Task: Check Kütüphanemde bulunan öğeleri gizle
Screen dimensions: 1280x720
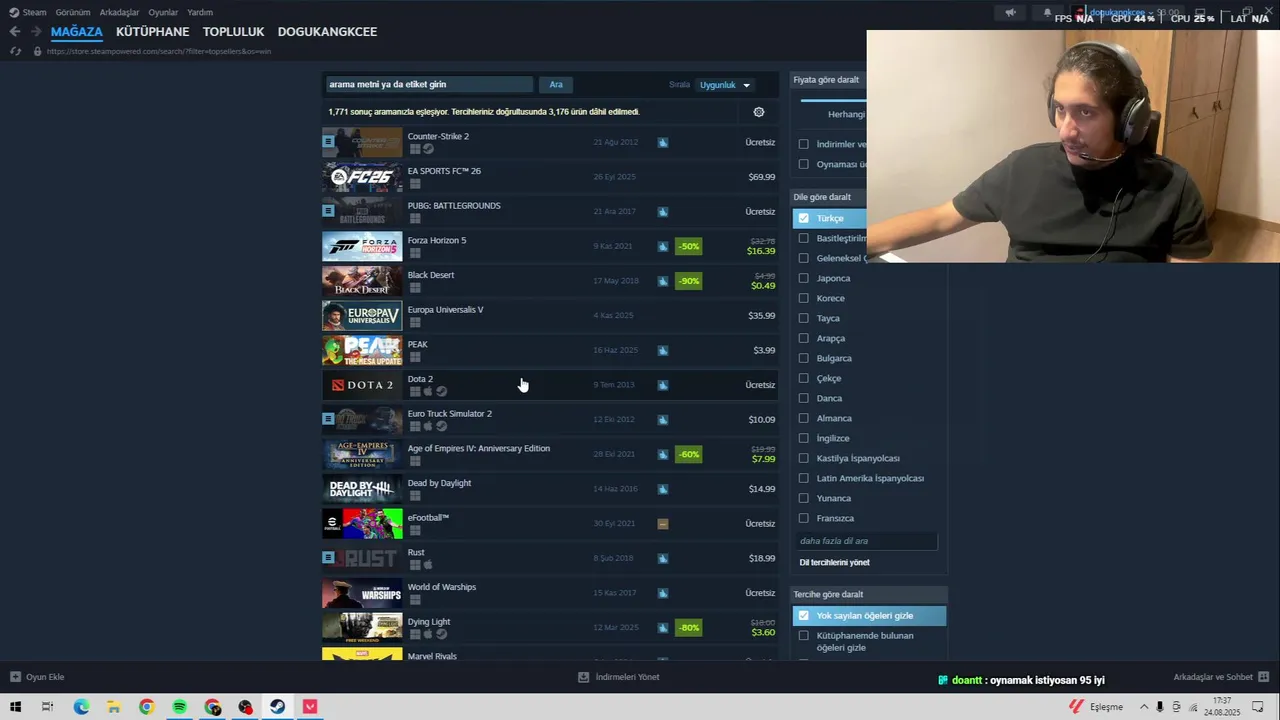Action: click(x=803, y=636)
